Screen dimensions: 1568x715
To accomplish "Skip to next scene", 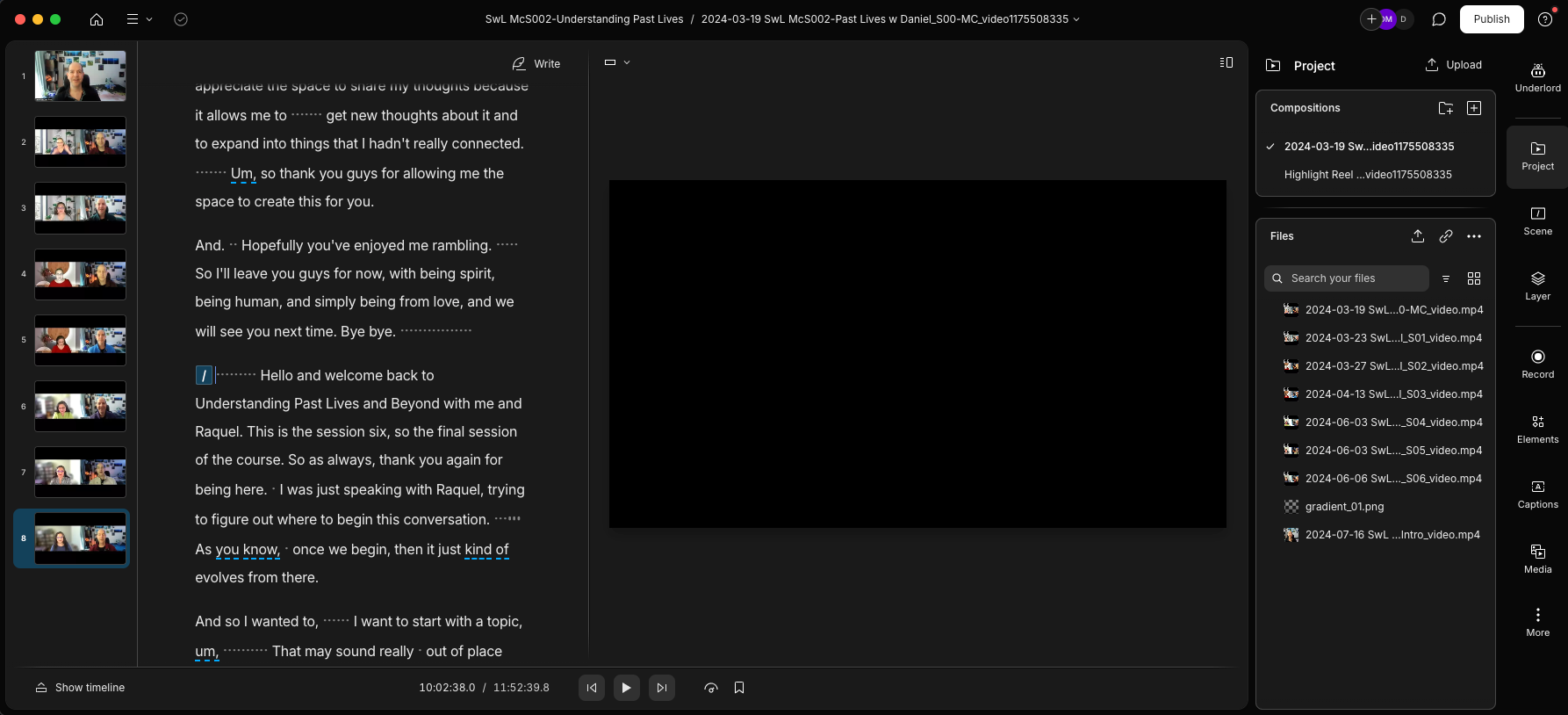I will click(662, 688).
